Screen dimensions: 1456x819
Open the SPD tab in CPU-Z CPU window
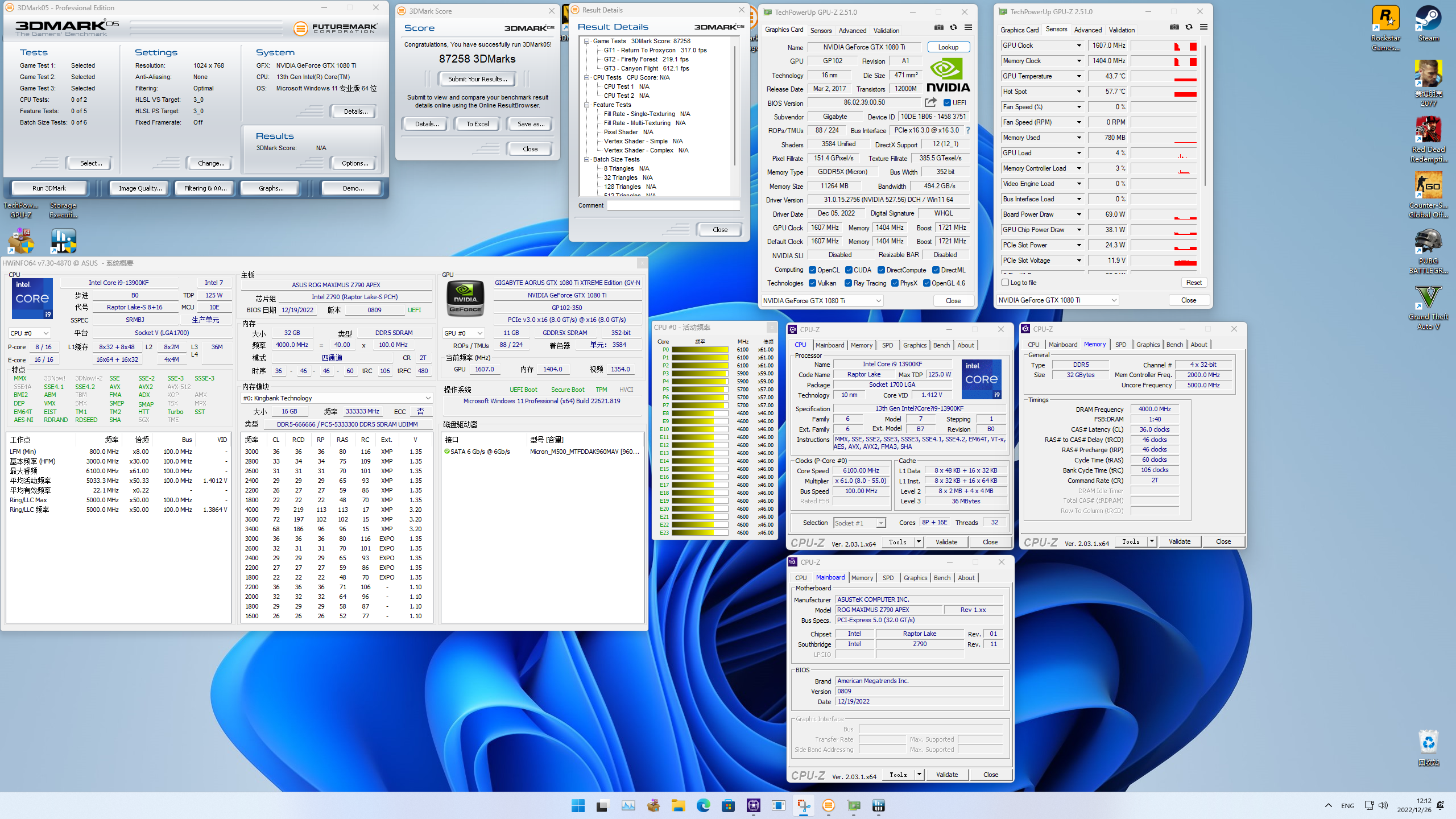click(x=887, y=345)
